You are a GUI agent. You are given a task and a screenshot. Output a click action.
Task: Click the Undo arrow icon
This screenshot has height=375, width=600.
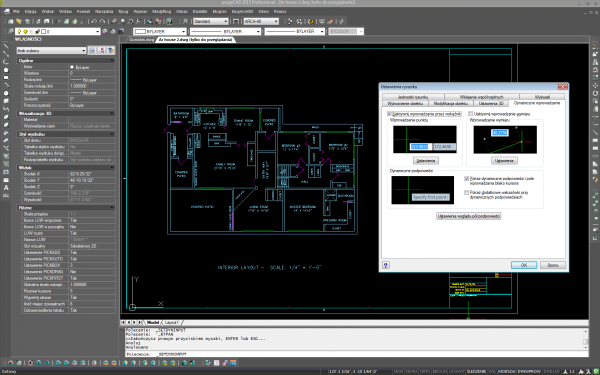(x=94, y=21)
